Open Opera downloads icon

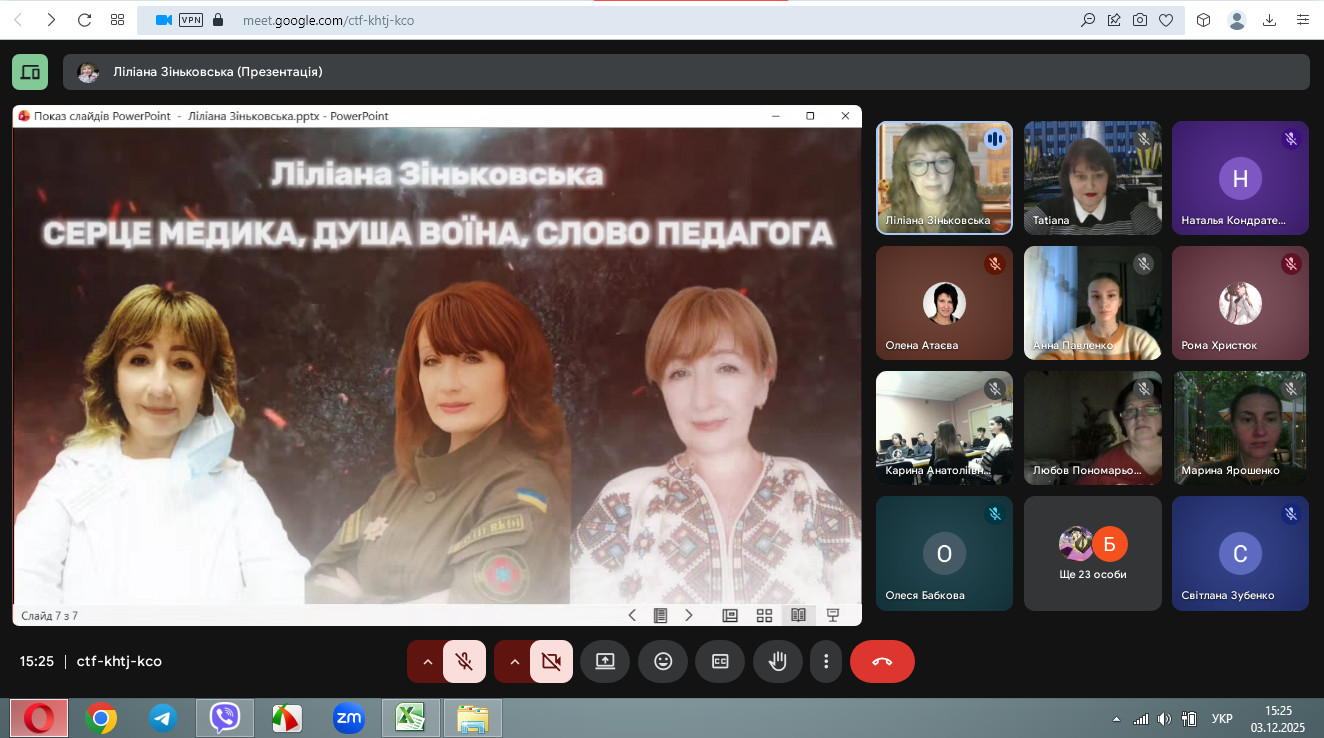1270,20
